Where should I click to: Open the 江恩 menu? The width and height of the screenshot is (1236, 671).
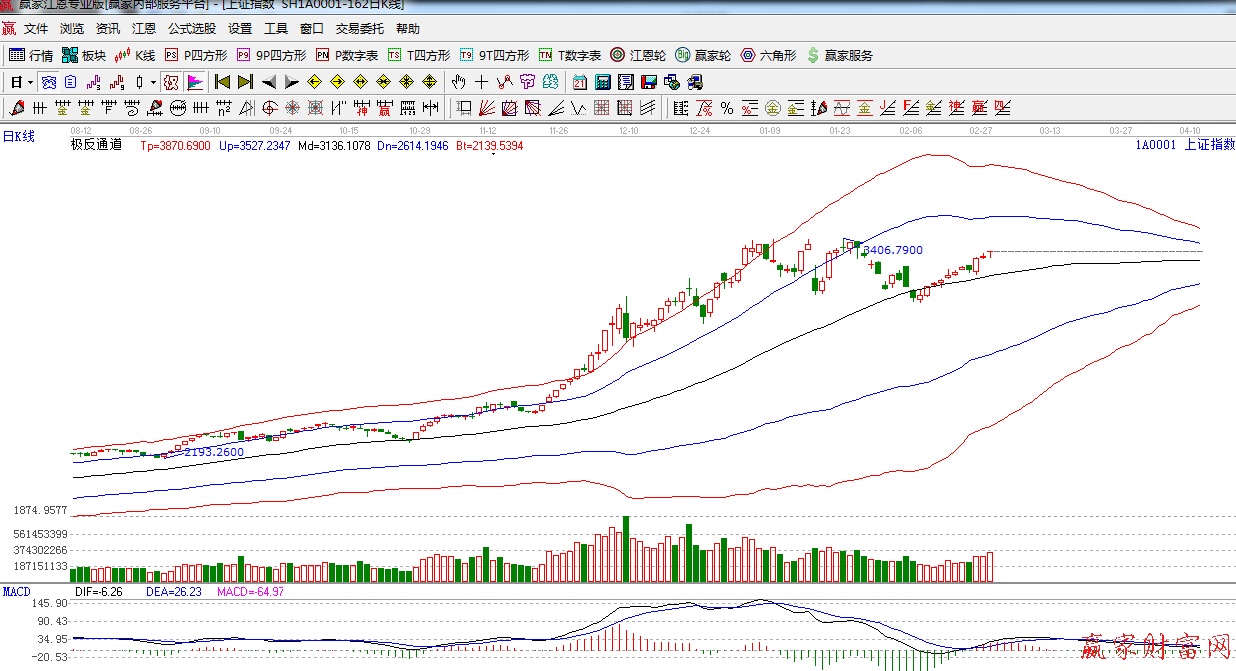coord(144,29)
